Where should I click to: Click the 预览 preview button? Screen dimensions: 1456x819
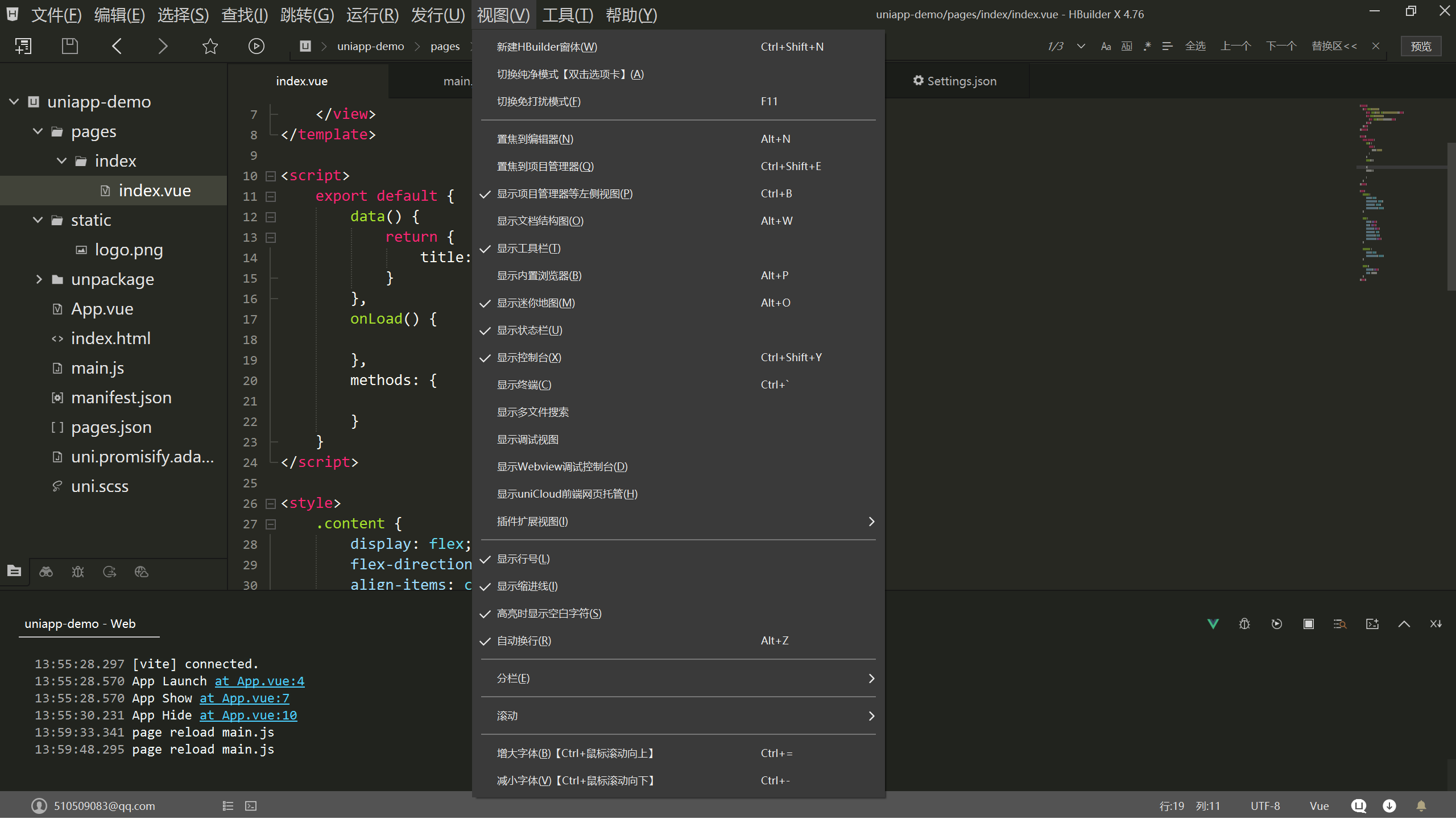[x=1421, y=46]
